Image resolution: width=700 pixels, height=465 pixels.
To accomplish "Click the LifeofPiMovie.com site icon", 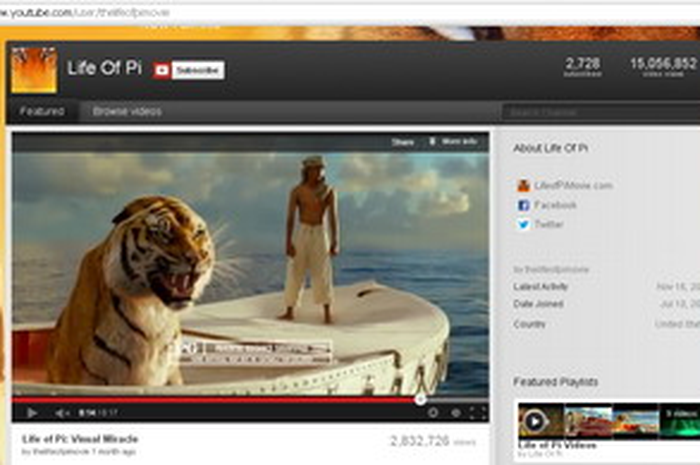I will click(523, 186).
